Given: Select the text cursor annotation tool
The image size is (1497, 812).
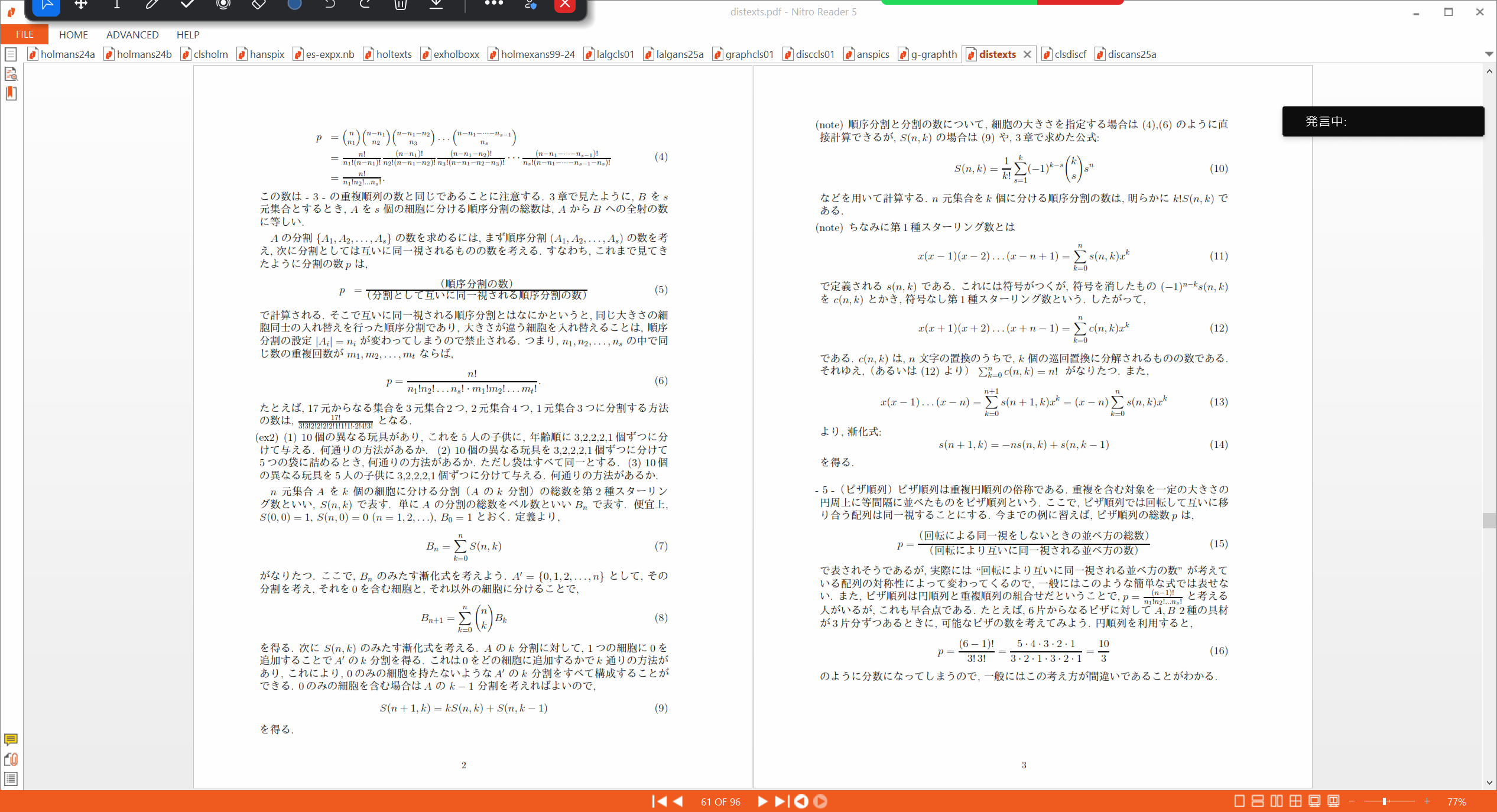Looking at the screenshot, I should point(116,5).
